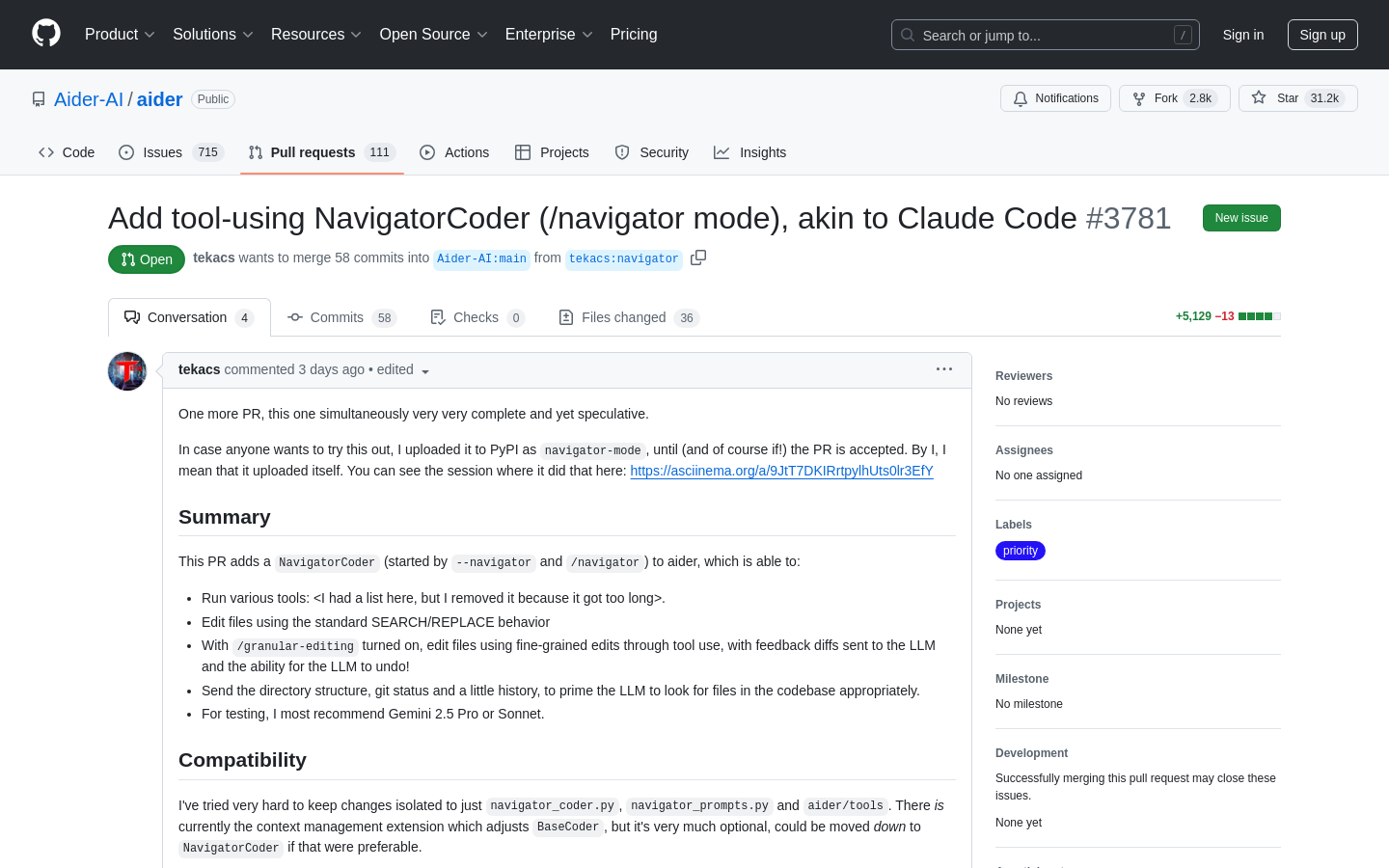Screen dimensions: 1389x868
Task: Click the priority label badge
Action: point(1021,551)
